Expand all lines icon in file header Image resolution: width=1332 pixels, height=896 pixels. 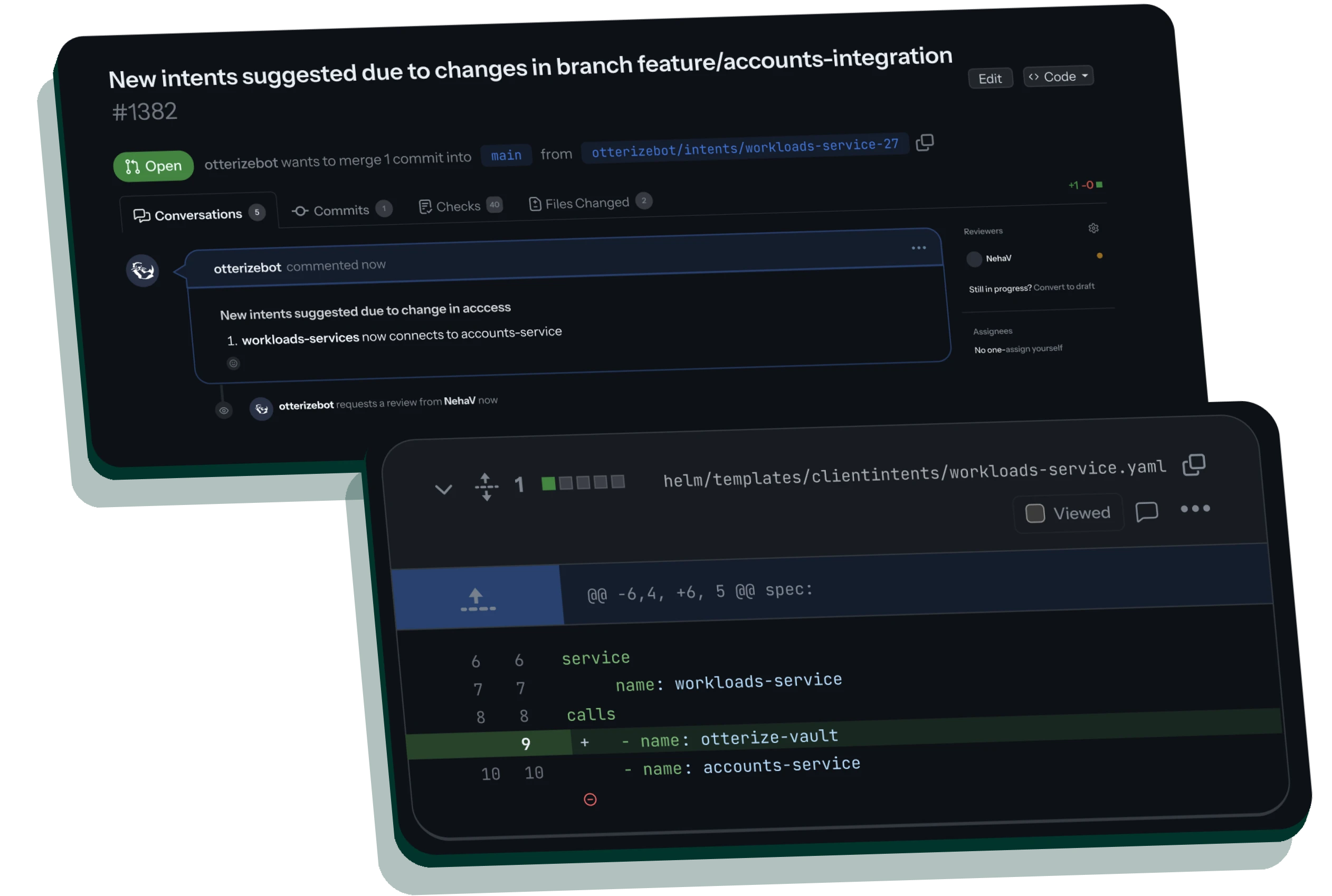486,487
